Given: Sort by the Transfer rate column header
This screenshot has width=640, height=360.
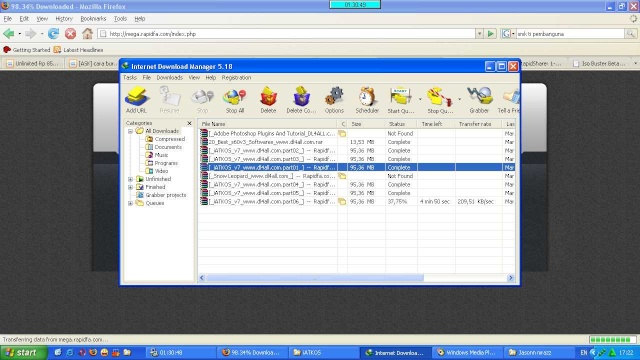Looking at the screenshot, I should [479, 124].
